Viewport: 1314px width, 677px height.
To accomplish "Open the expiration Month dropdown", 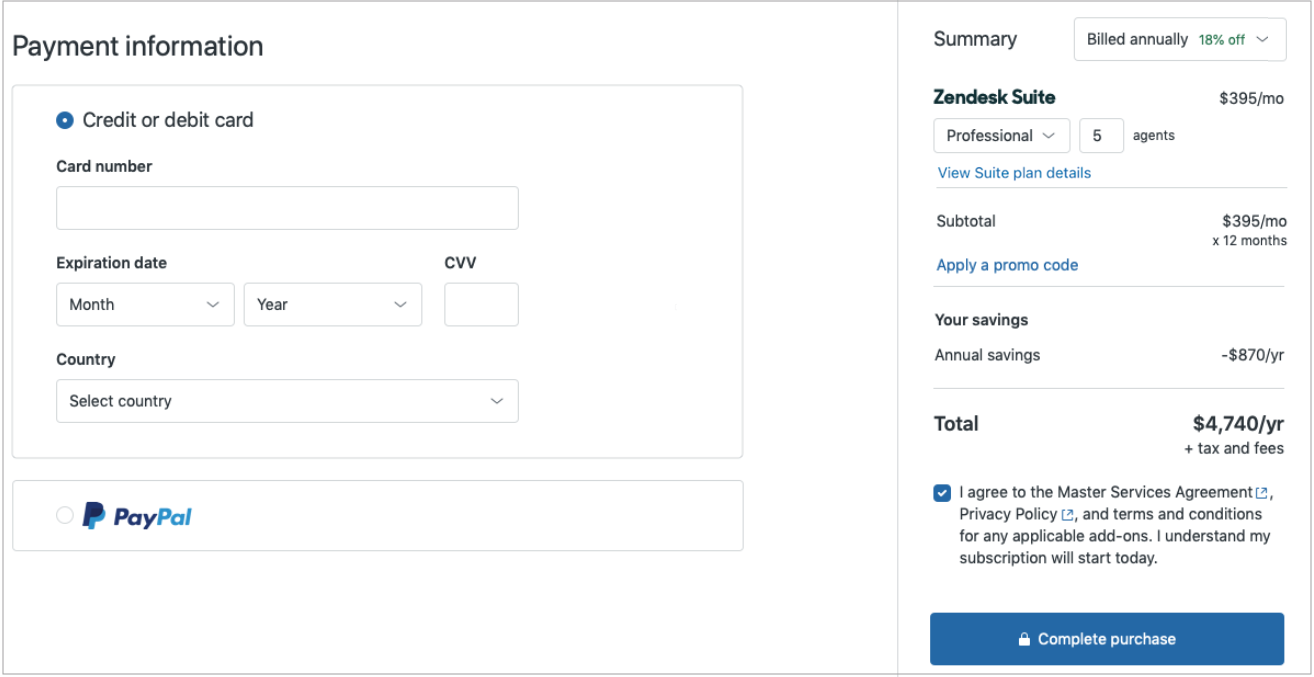I will (145, 305).
